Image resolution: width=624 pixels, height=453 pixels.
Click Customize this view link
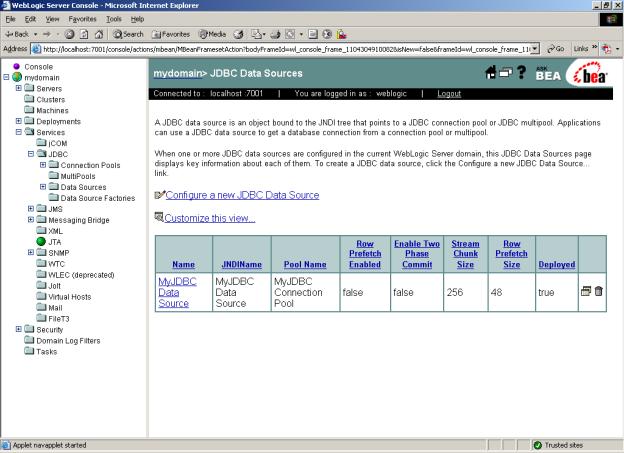(x=210, y=218)
